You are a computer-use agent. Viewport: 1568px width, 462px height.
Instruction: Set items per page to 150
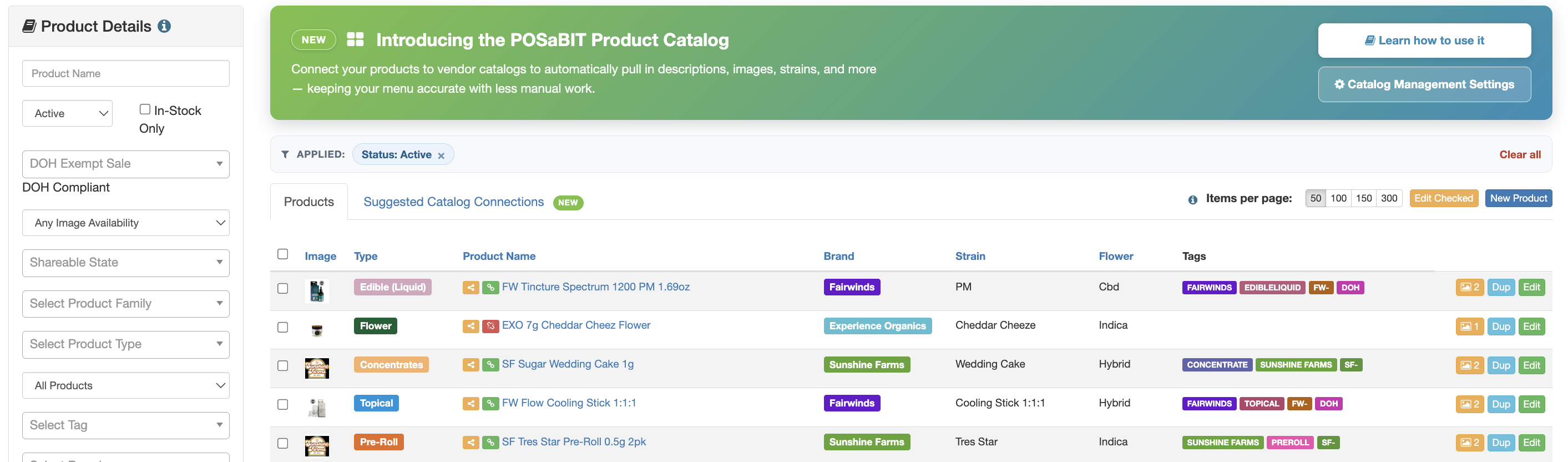pos(1363,199)
